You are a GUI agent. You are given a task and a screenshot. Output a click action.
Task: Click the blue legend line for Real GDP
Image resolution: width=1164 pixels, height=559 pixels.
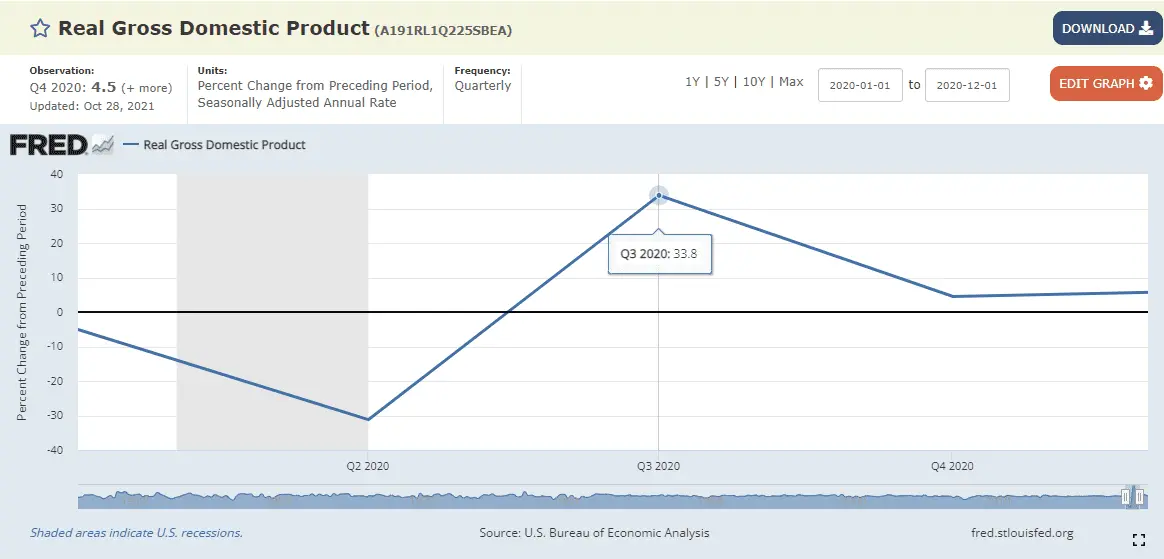[130, 145]
